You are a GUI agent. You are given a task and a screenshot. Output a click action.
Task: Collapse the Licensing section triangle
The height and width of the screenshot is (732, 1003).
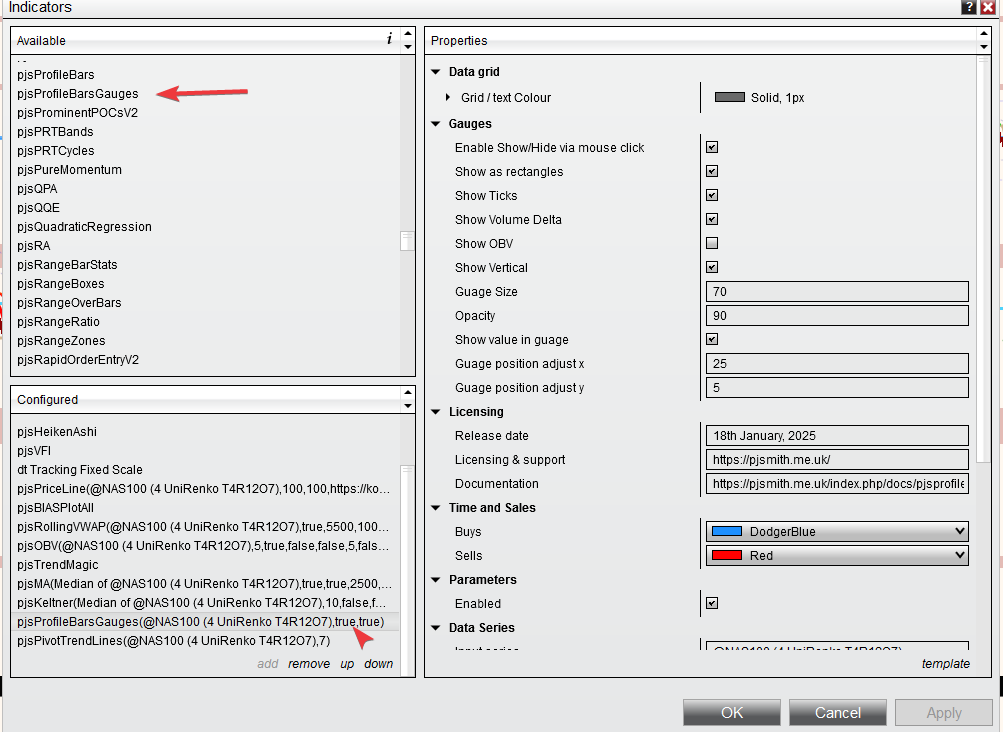(436, 412)
